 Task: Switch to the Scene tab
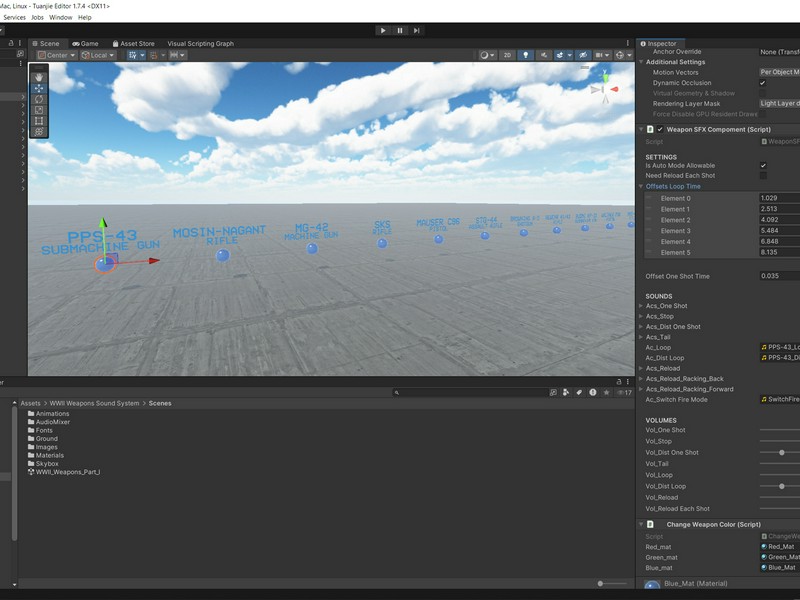pyautogui.click(x=46, y=43)
